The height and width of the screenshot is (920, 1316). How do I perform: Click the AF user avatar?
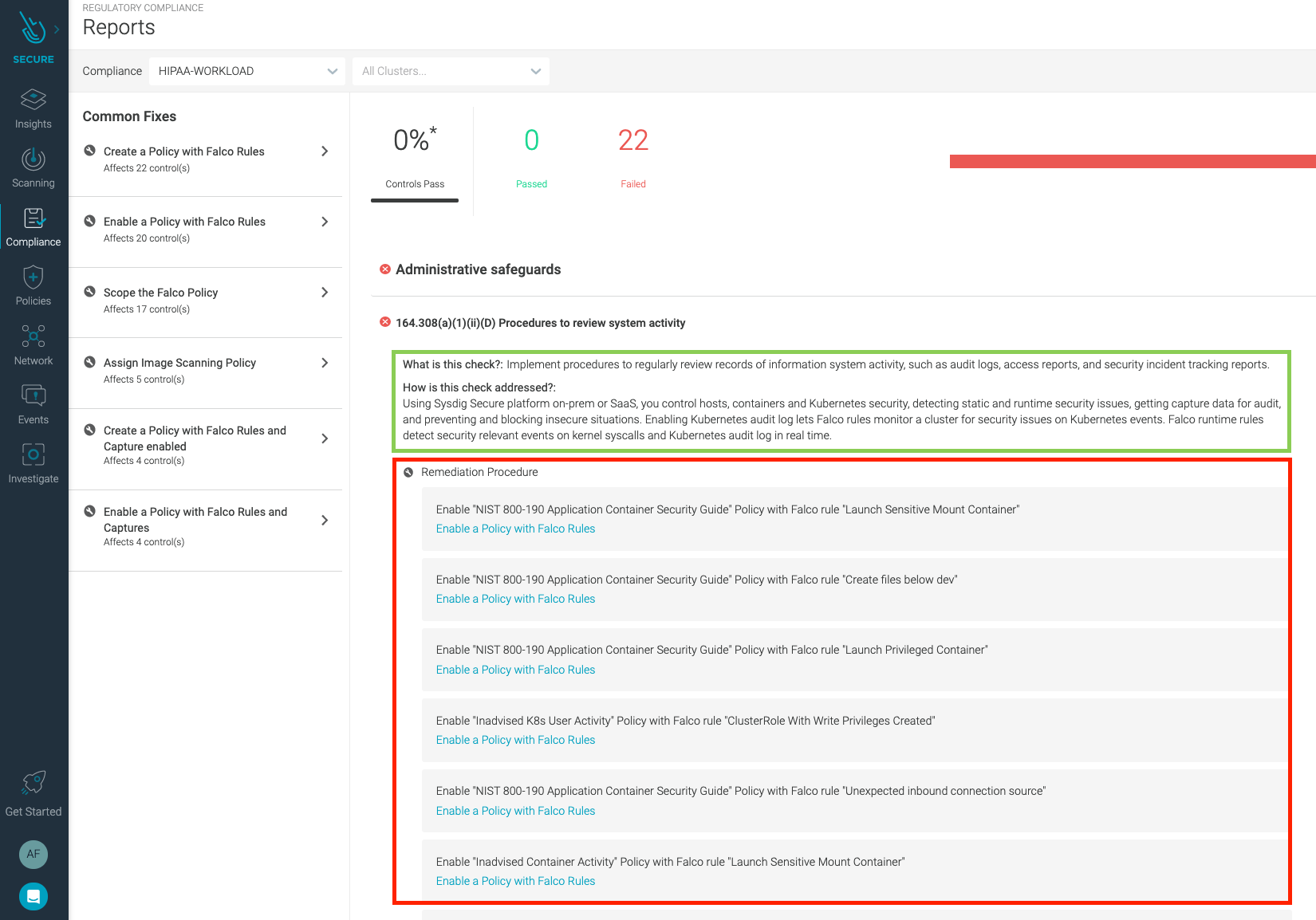pos(33,854)
